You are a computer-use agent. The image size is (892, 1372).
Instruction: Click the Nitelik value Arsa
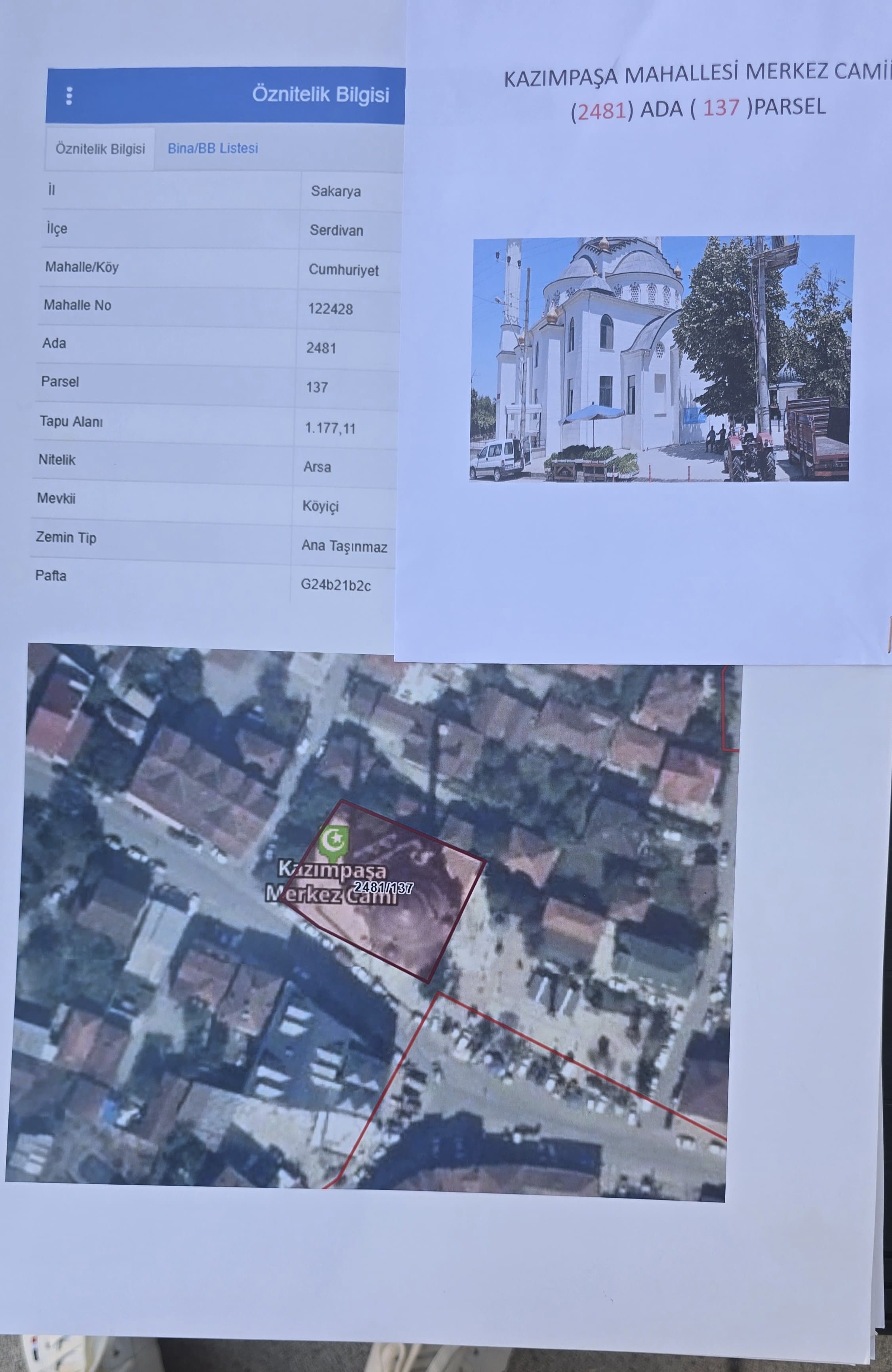pyautogui.click(x=317, y=467)
